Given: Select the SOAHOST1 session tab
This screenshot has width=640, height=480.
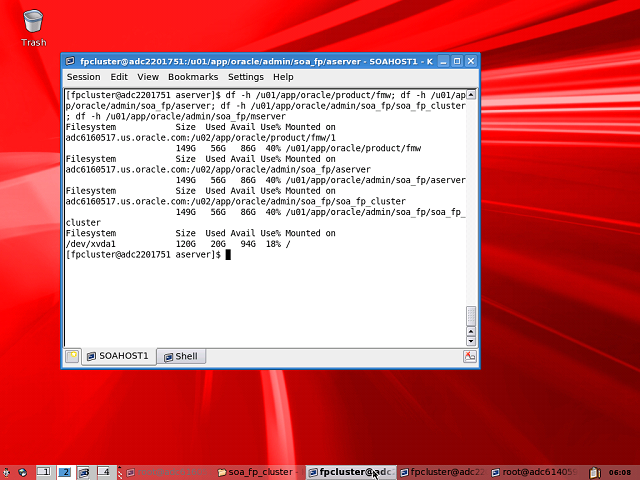Looking at the screenshot, I should click(x=116, y=356).
